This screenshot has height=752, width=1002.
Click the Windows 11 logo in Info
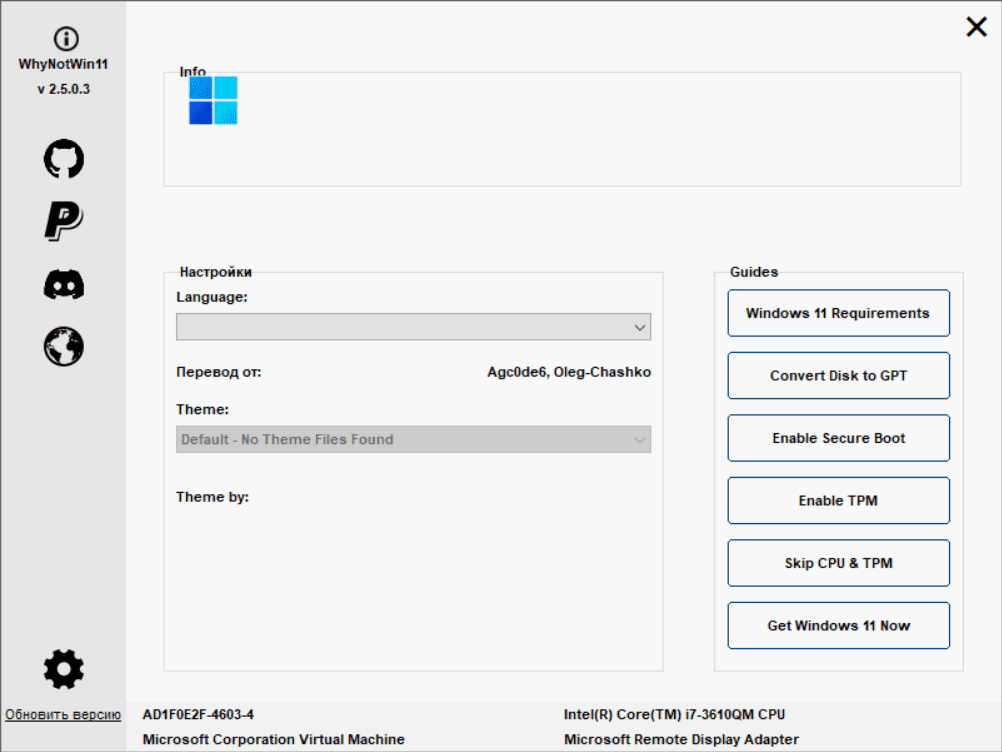213,100
